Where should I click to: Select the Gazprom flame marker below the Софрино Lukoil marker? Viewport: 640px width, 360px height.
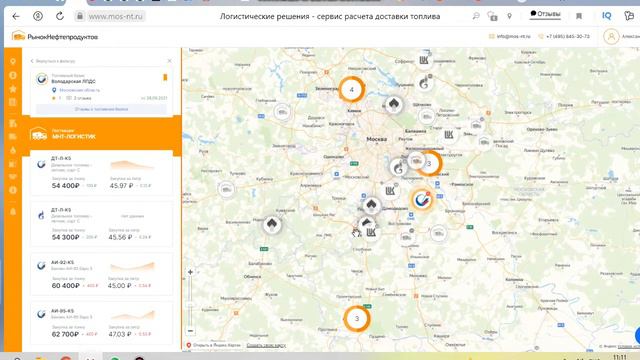coord(424,83)
